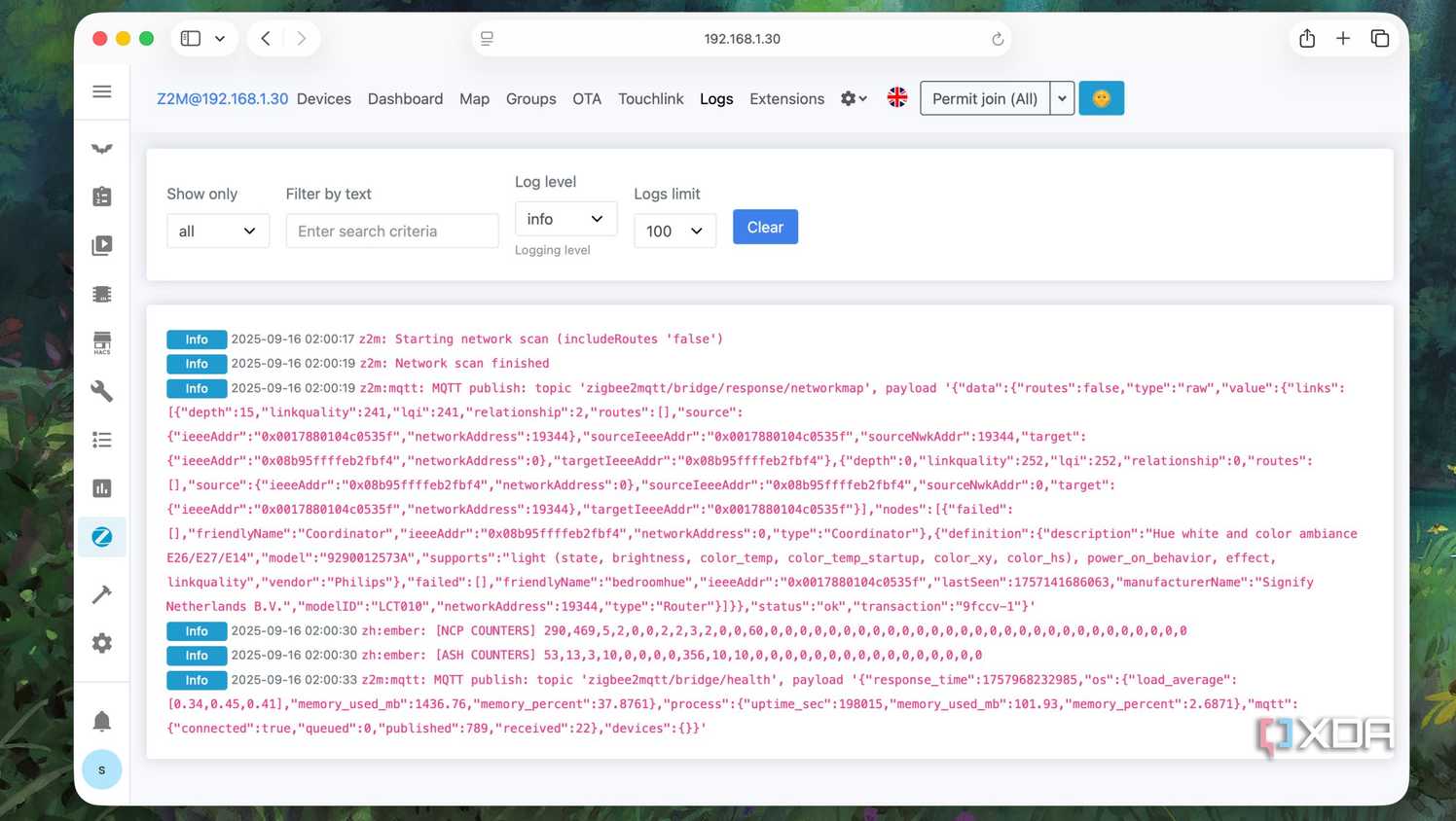
Task: Click the Safari share icon
Action: tap(1307, 39)
